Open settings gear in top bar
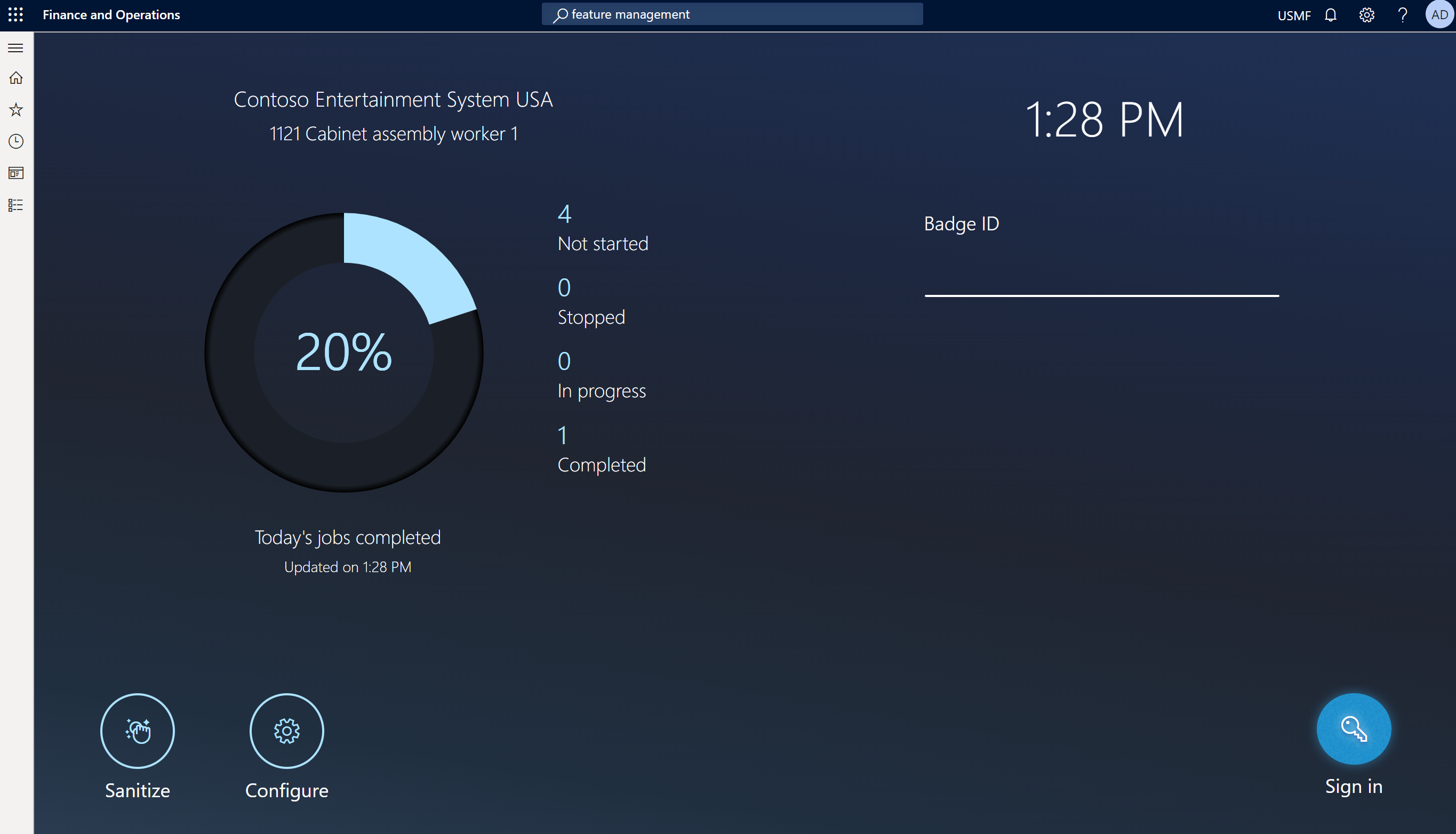 click(1366, 15)
